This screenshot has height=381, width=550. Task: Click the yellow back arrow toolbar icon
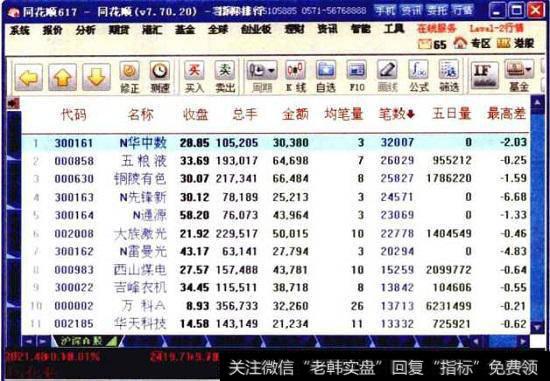pos(29,77)
